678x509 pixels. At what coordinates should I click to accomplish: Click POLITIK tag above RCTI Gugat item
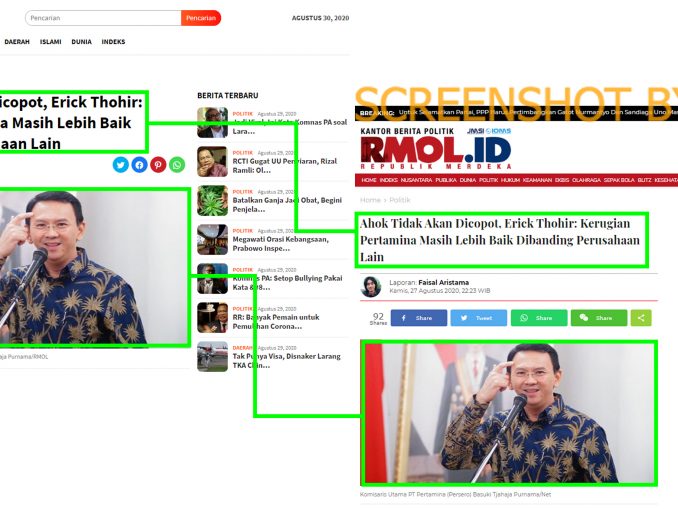tap(243, 153)
